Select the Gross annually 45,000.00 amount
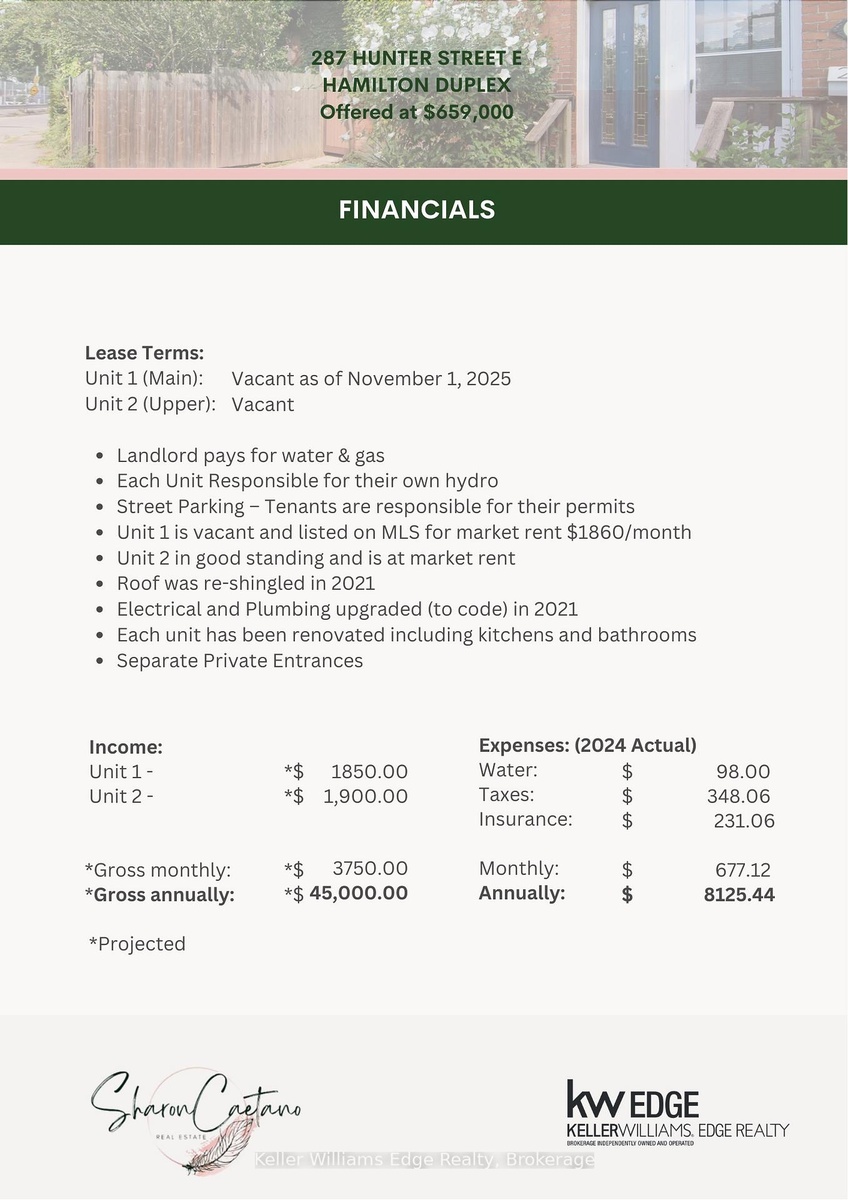848x1200 pixels. click(358, 893)
